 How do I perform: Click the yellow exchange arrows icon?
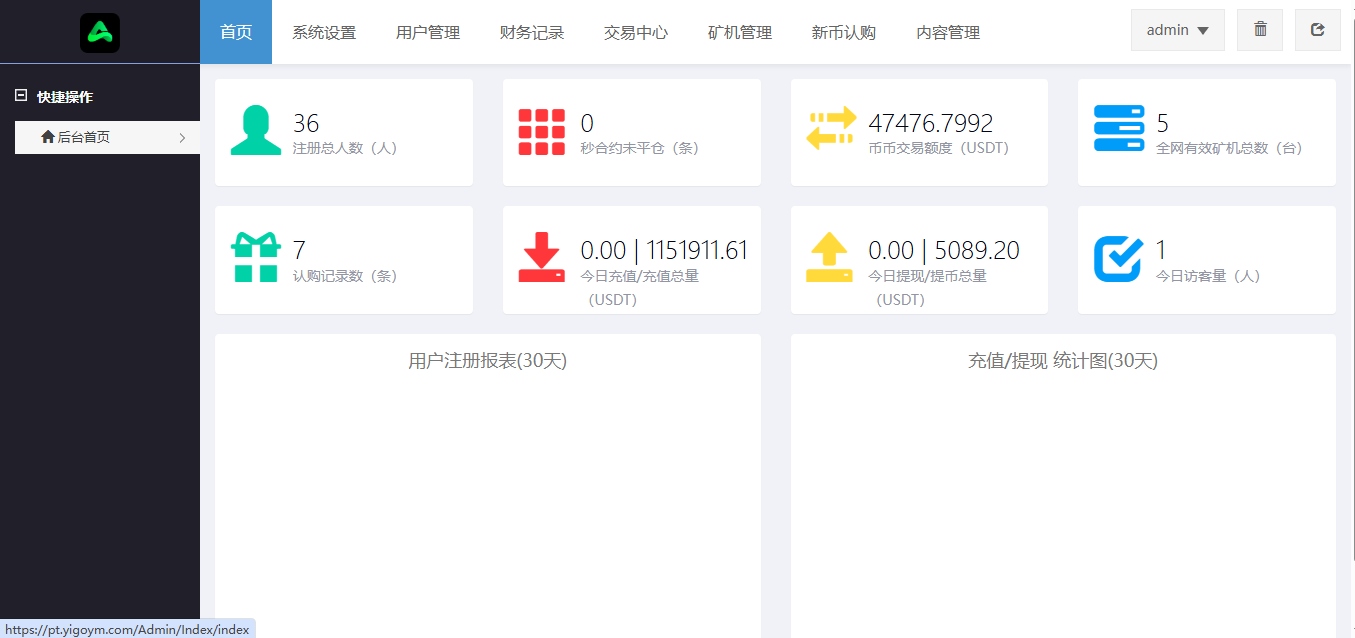pos(831,129)
